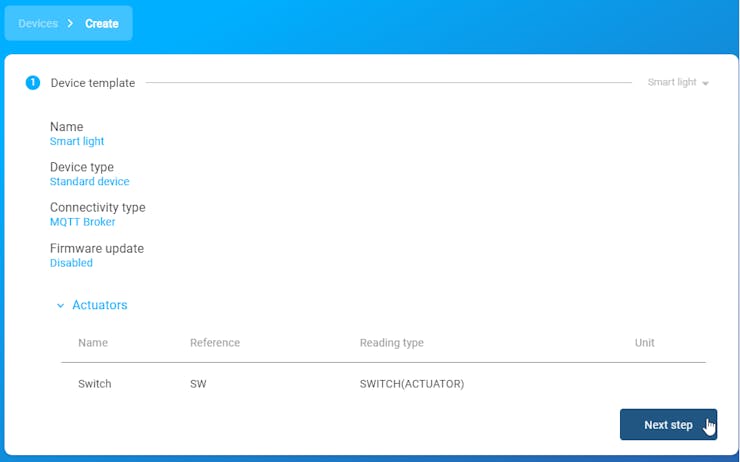
Task: Click the step 1 circle icon
Action: click(33, 83)
